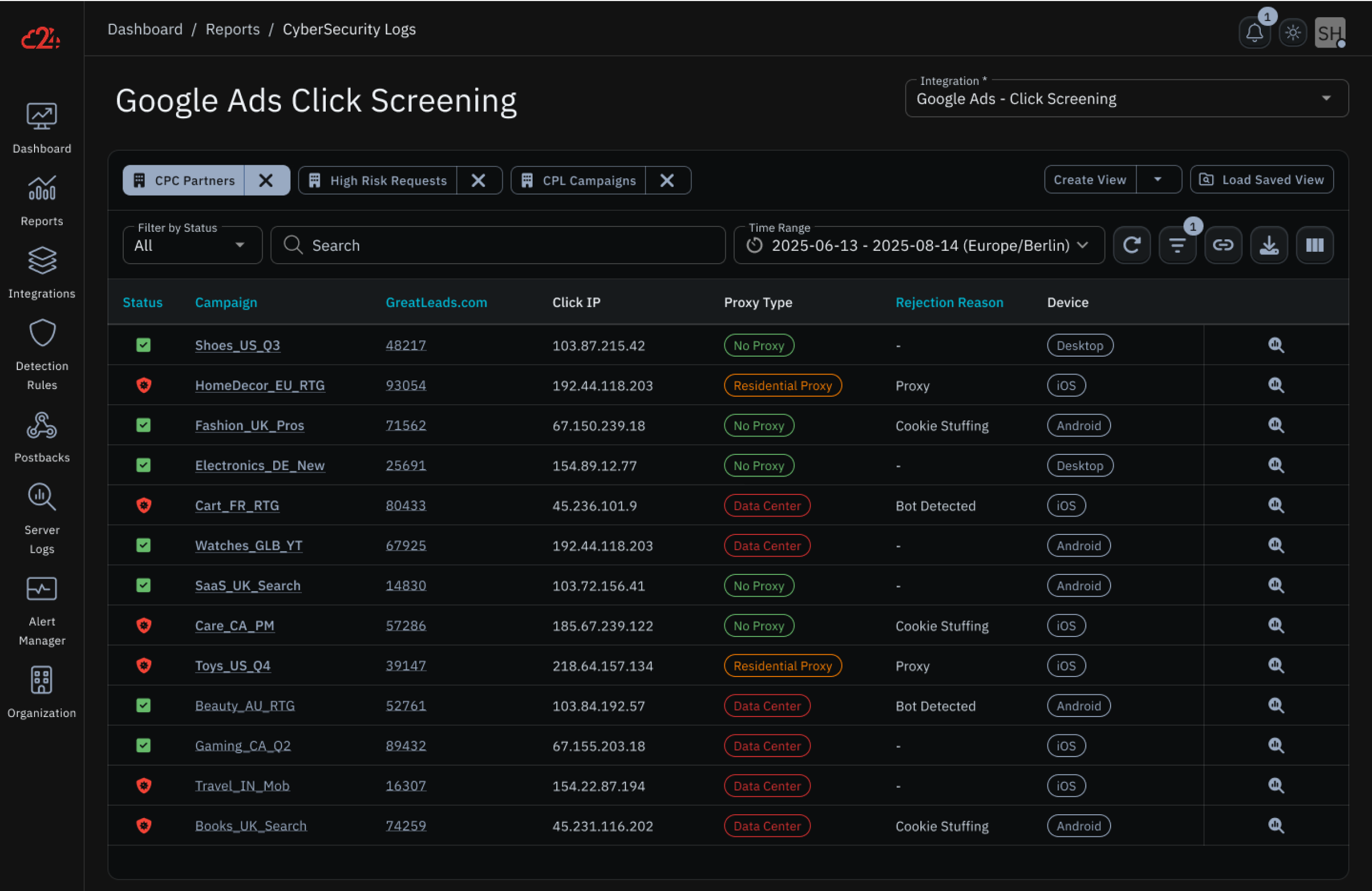Screen dimensions: 1372x891
Task: Copy the shareable link
Action: [1223, 245]
